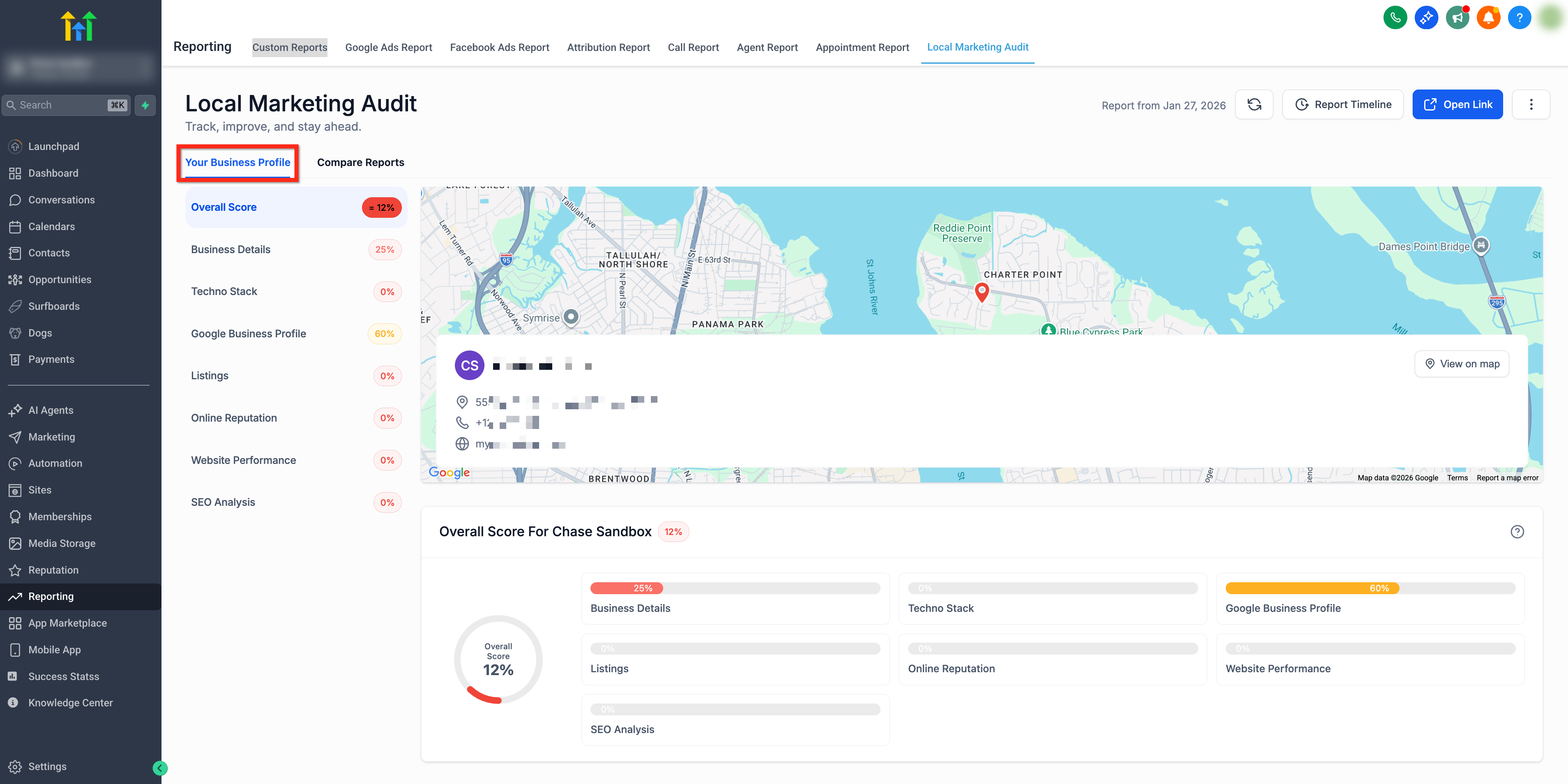Open the megaphone announcements icon
This screenshot has height=784, width=1568.
click(x=1457, y=18)
